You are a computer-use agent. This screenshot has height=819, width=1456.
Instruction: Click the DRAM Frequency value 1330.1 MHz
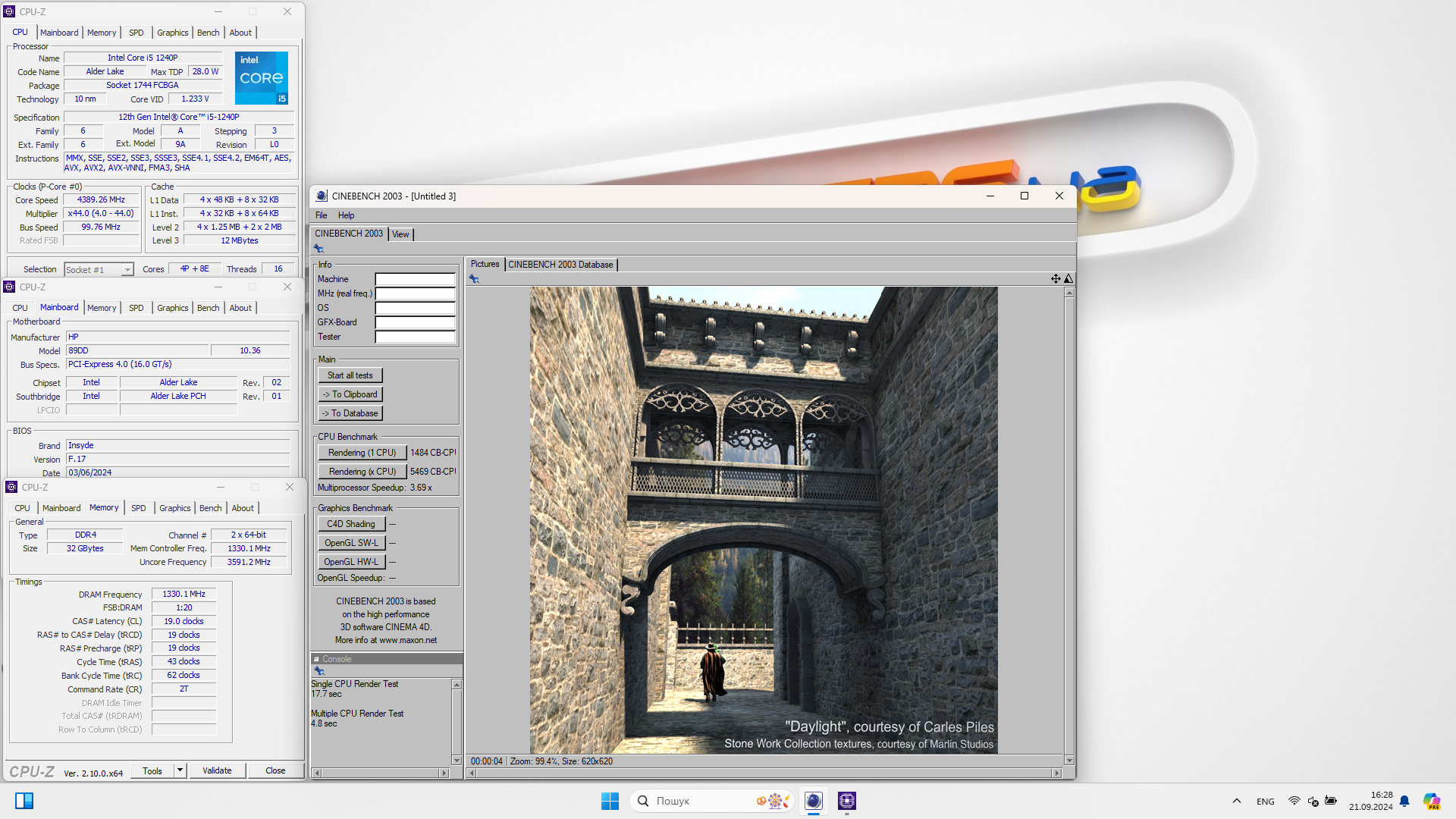tap(184, 595)
